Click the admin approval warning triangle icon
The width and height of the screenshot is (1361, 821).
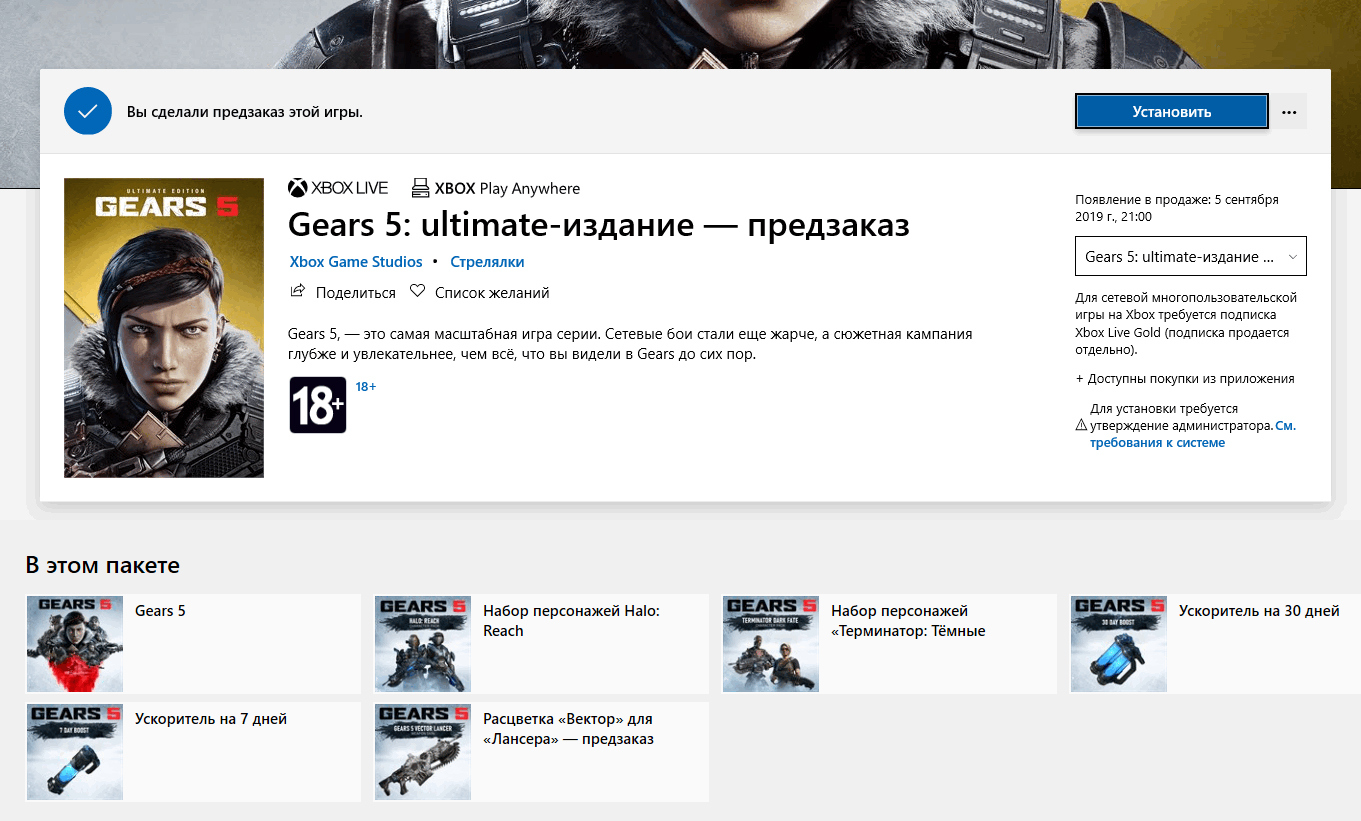1080,425
